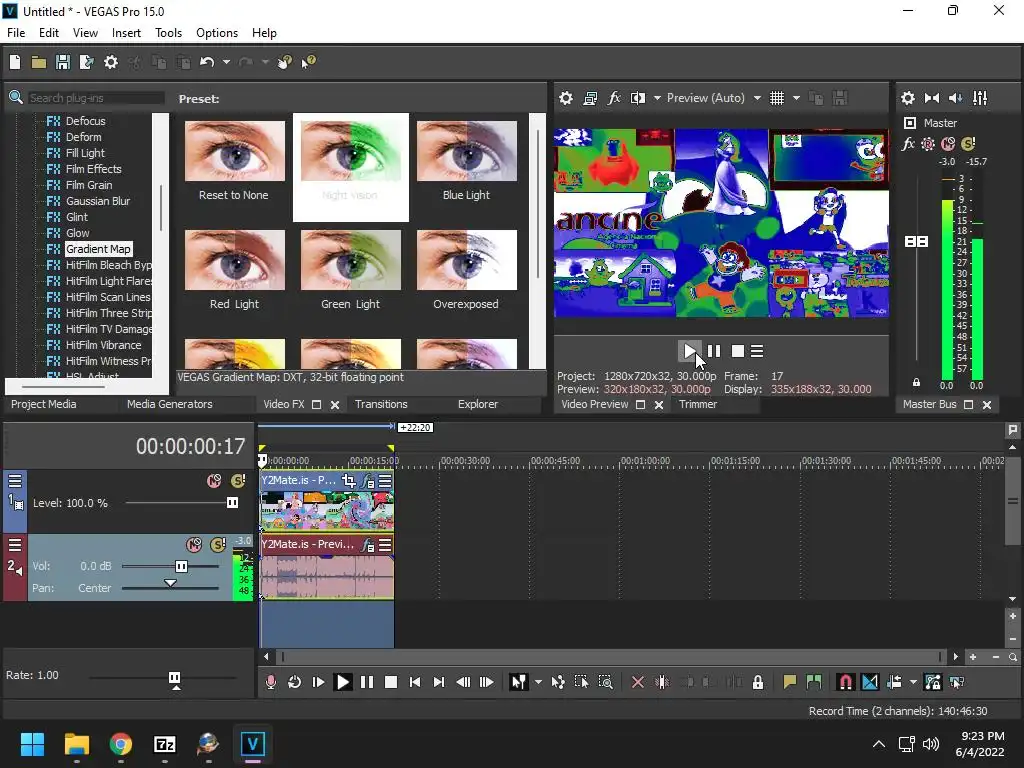1024x768 pixels.
Task: Open the Edit tool dropdown arrow
Action: (x=538, y=682)
